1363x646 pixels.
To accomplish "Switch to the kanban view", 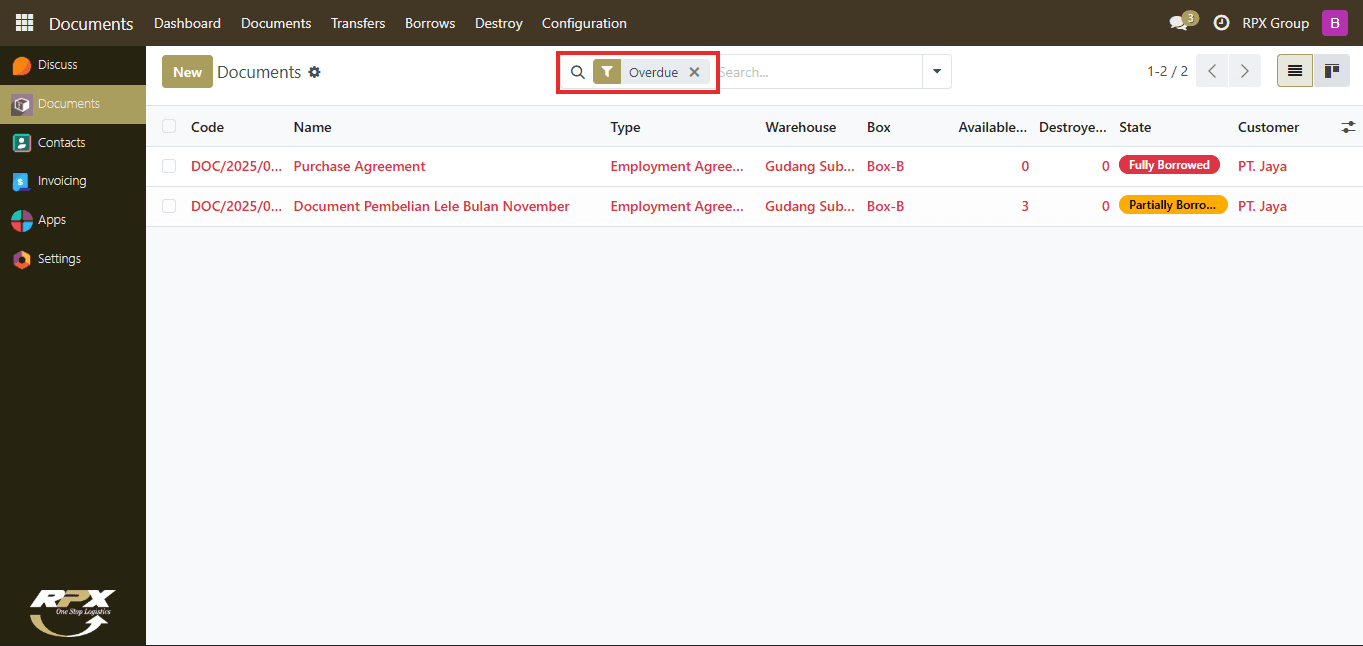I will 1331,71.
